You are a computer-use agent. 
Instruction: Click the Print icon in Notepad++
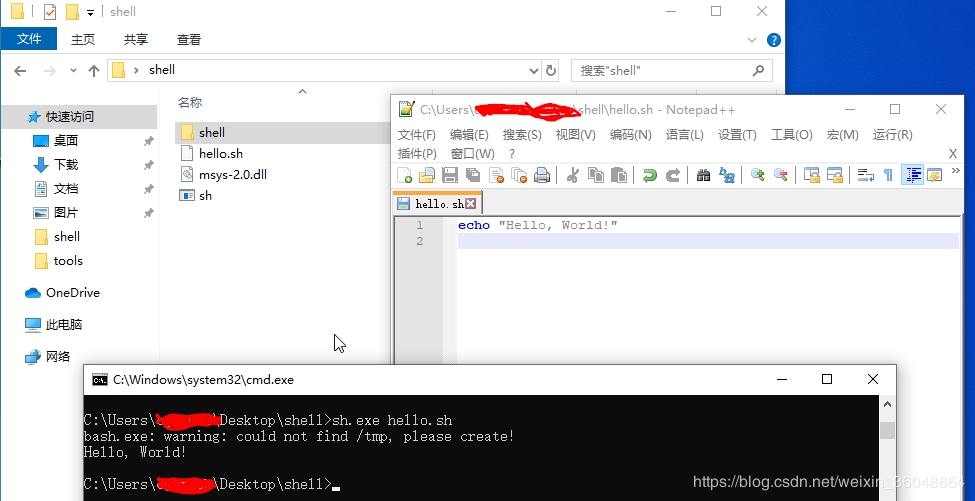542,175
